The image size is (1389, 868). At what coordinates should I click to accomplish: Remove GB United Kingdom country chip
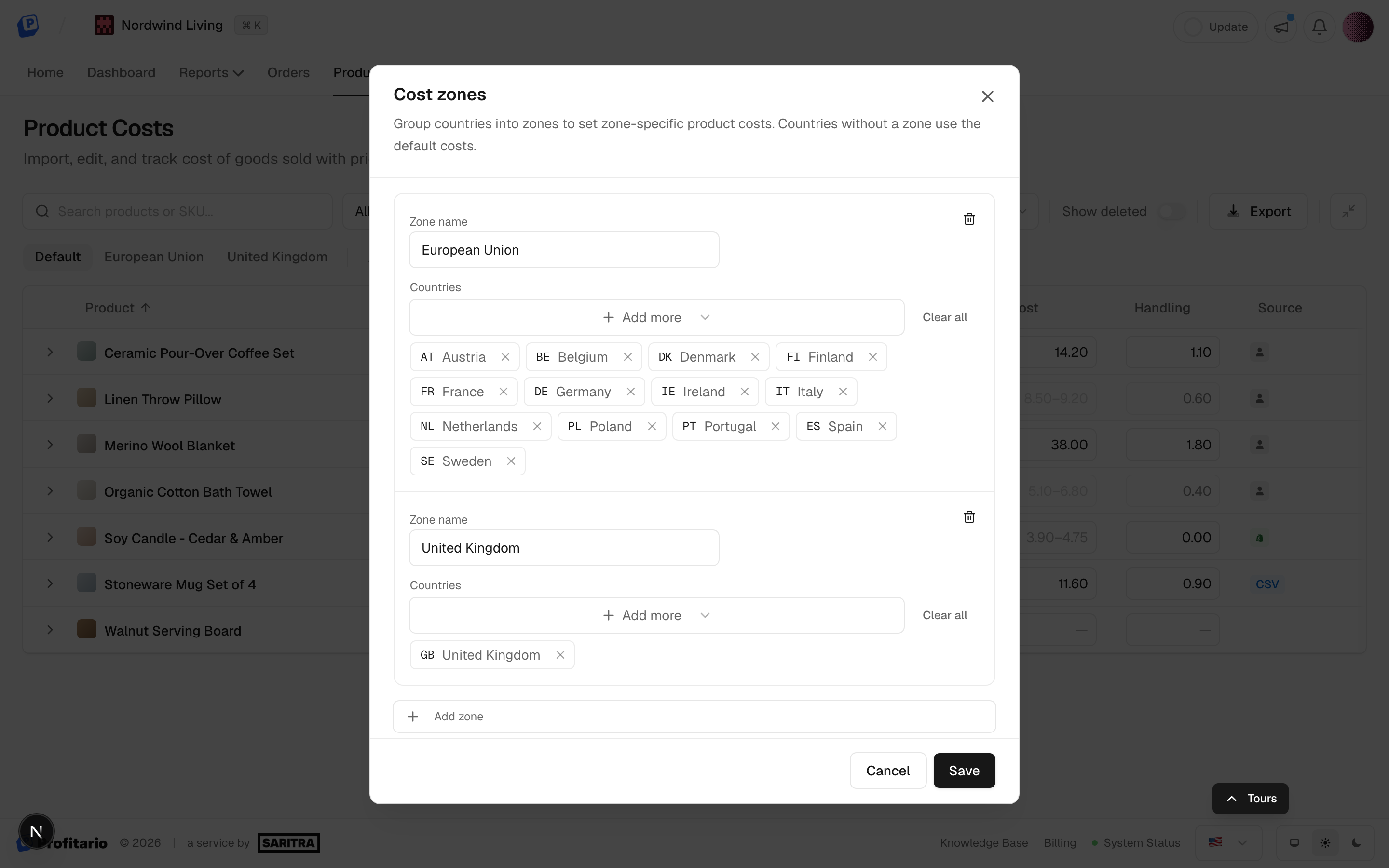click(x=560, y=655)
